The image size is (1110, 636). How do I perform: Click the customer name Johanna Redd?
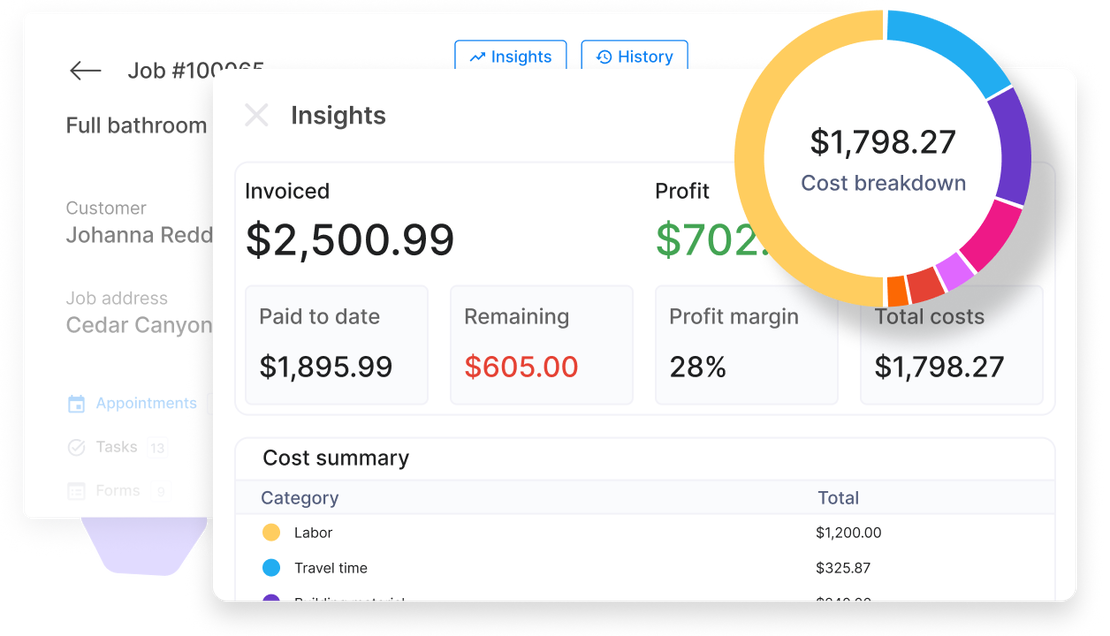tap(140, 235)
